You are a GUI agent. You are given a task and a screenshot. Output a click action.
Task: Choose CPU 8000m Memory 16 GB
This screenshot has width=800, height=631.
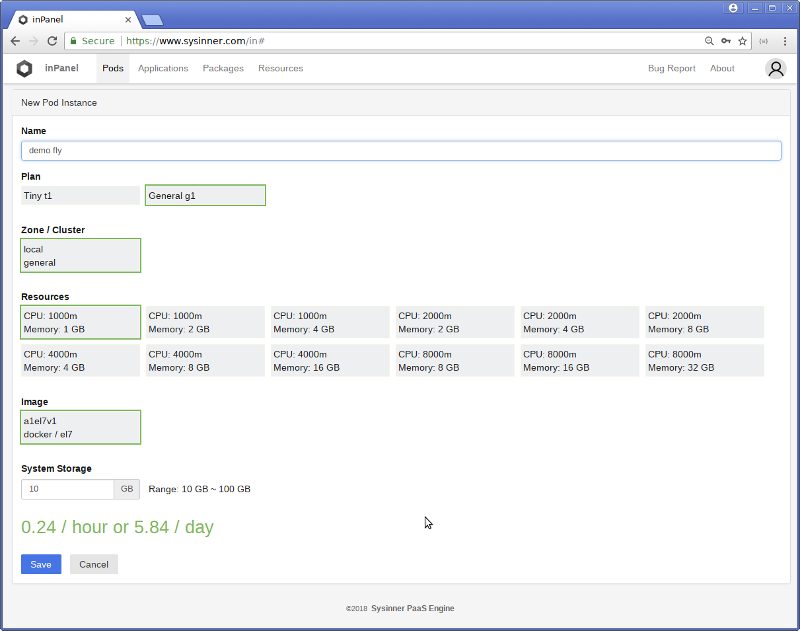(x=580, y=361)
